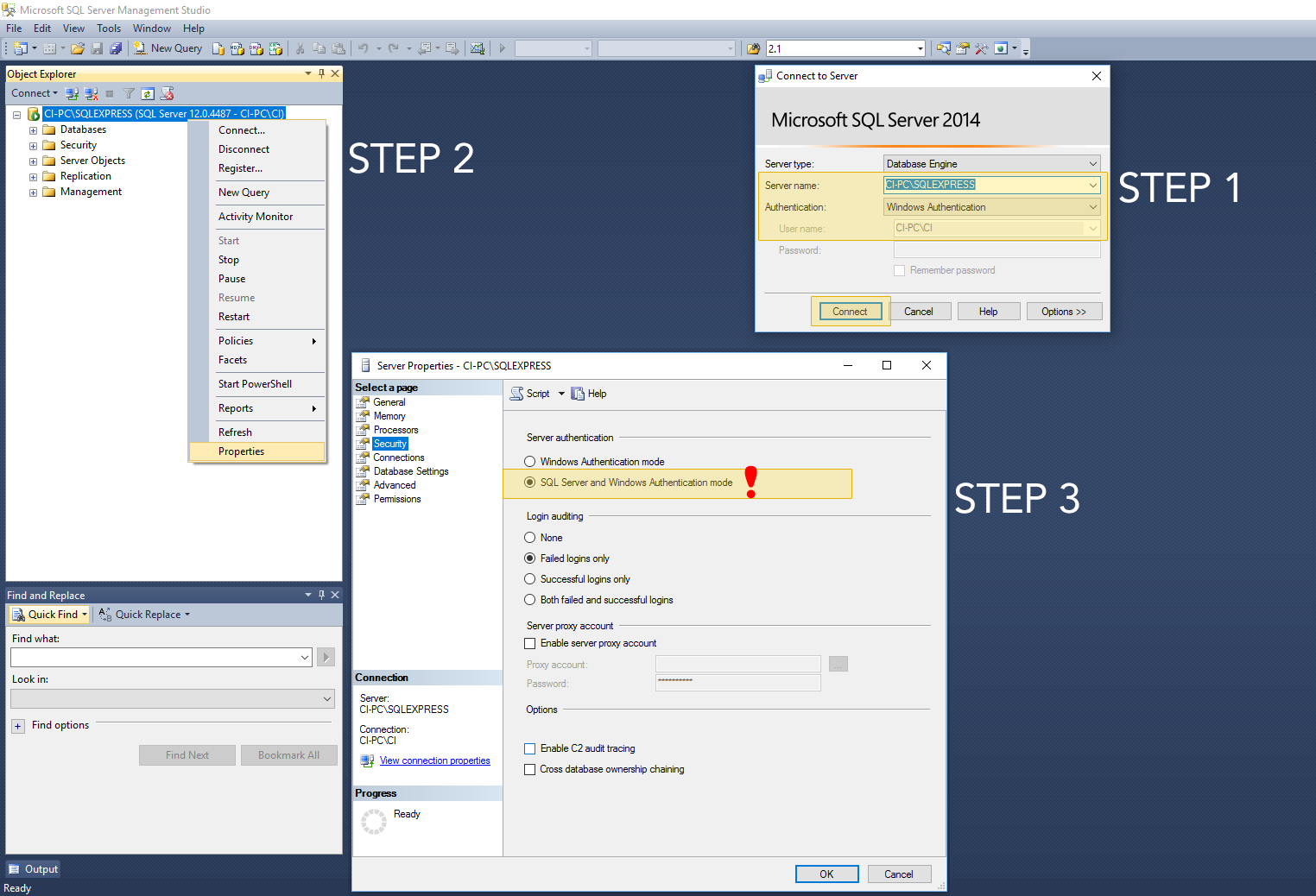Click the Analysis Services MDX Query icon
The width and height of the screenshot is (1316, 896).
click(237, 48)
